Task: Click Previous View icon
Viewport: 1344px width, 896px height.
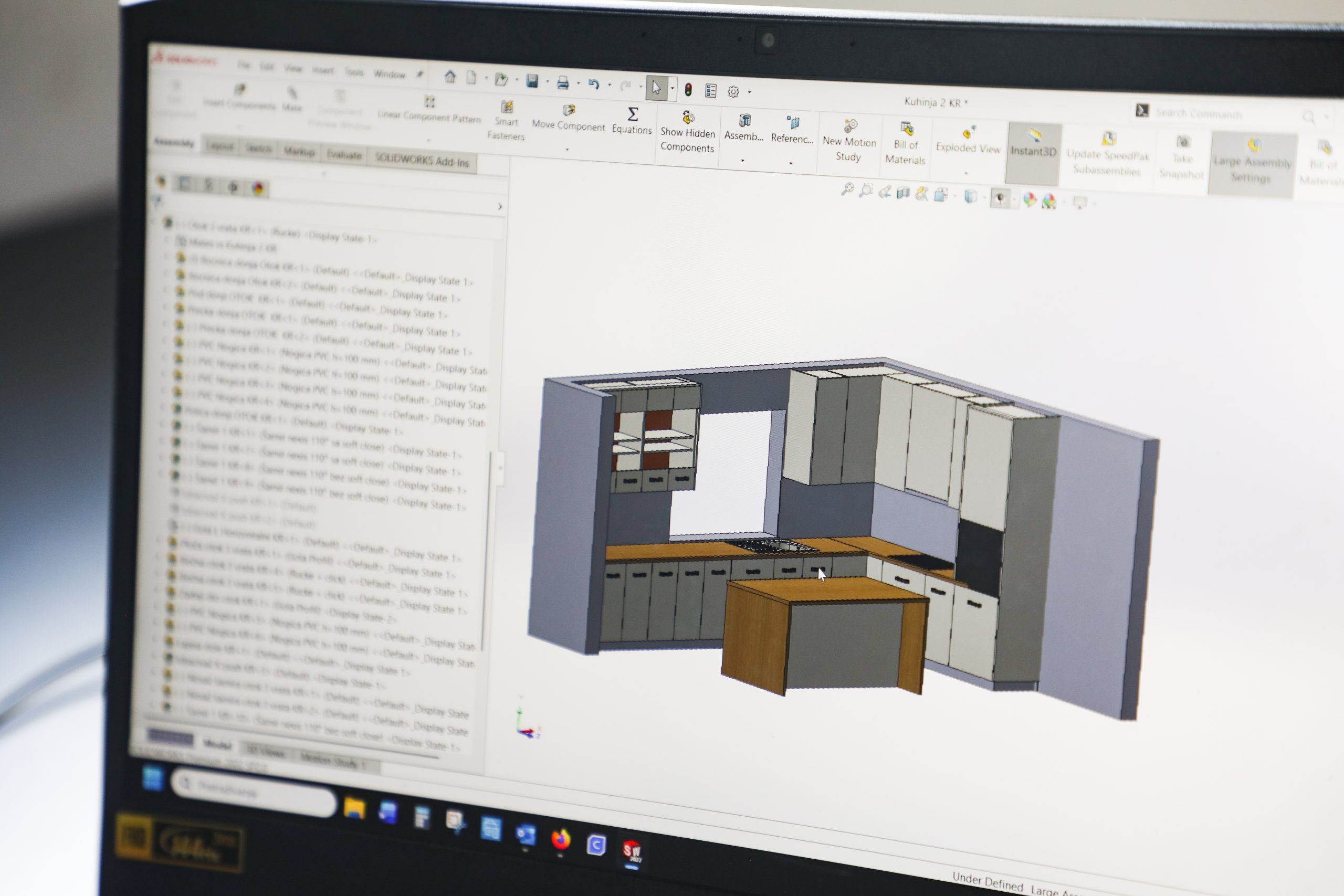Action: coord(885,192)
